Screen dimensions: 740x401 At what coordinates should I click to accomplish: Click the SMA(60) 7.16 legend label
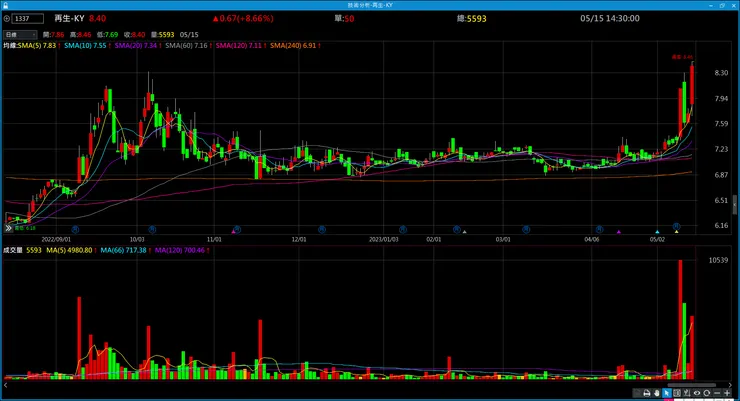coord(186,46)
